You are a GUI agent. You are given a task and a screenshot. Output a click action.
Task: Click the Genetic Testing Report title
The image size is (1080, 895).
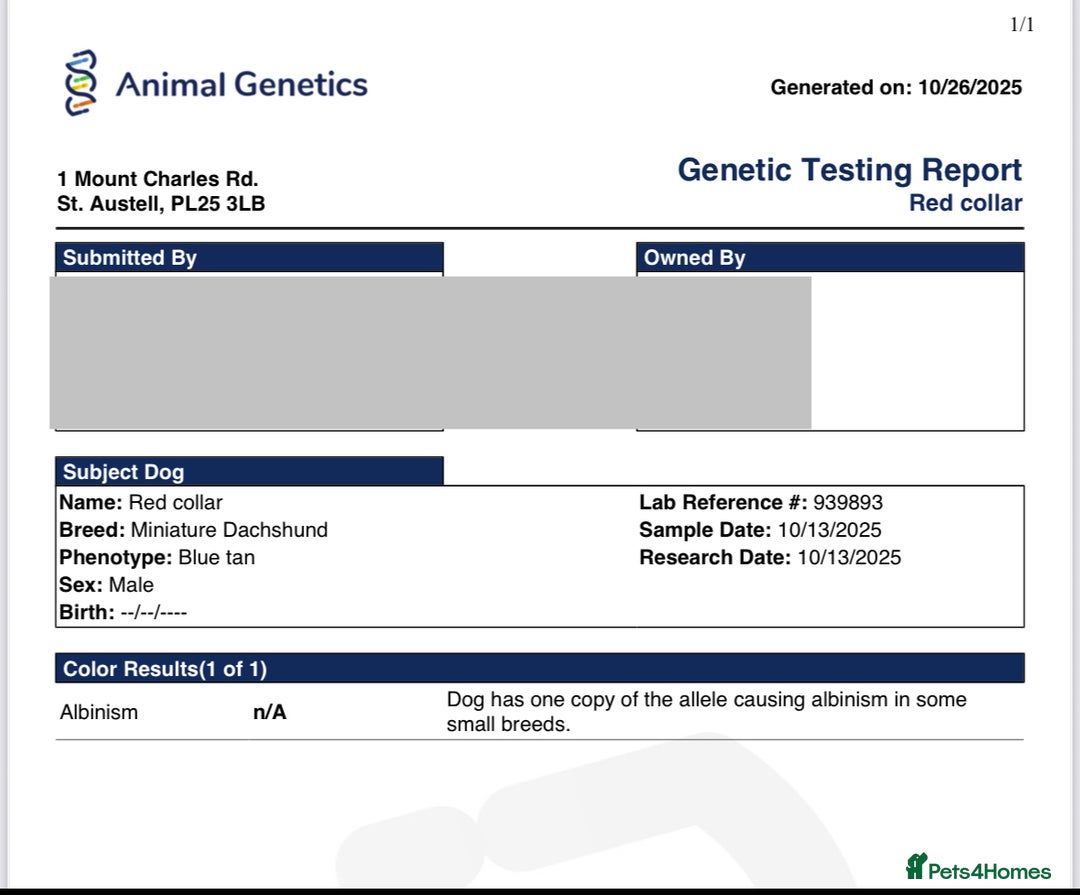tap(849, 170)
